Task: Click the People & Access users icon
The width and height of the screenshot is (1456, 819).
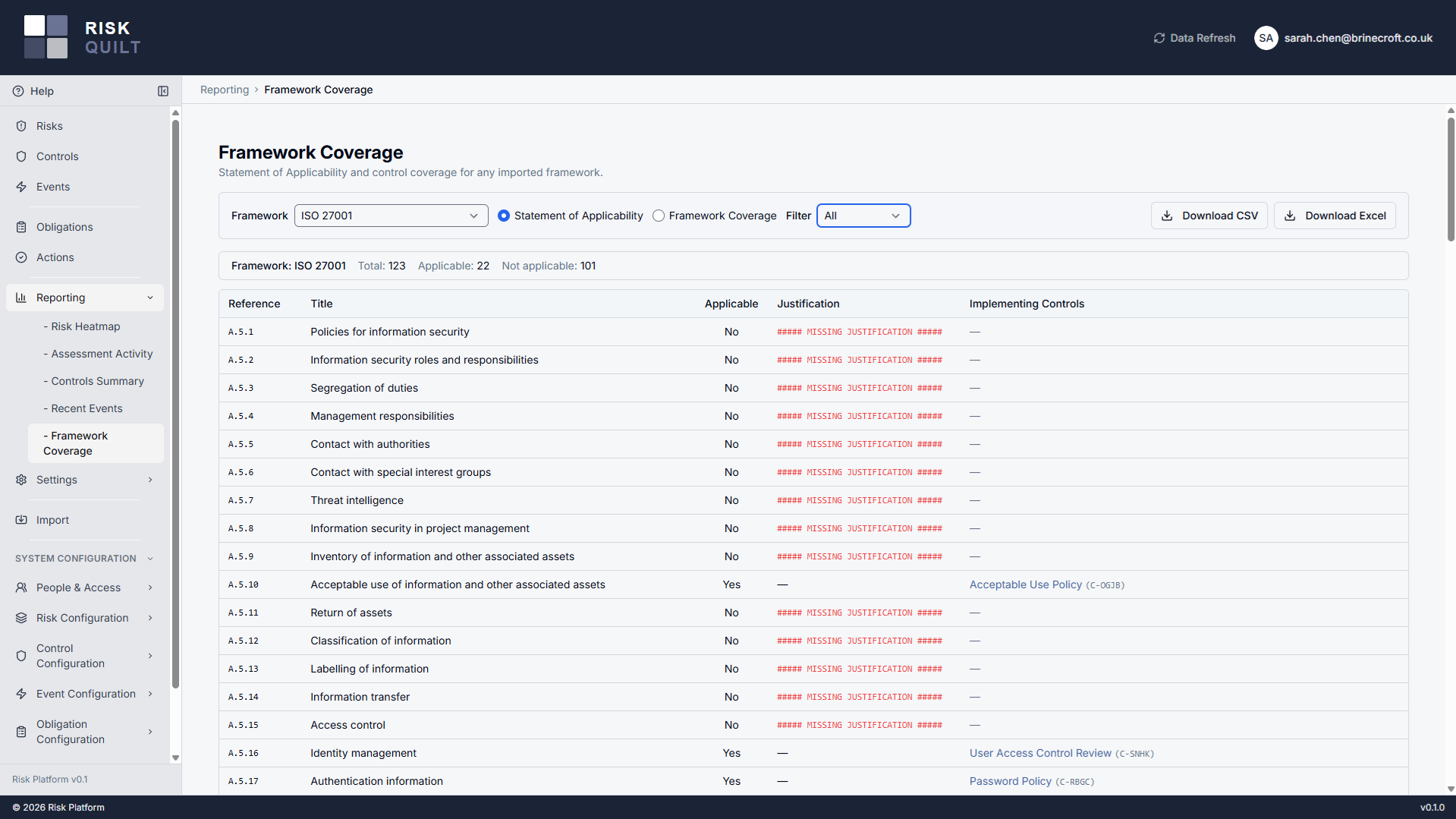Action: (x=21, y=587)
